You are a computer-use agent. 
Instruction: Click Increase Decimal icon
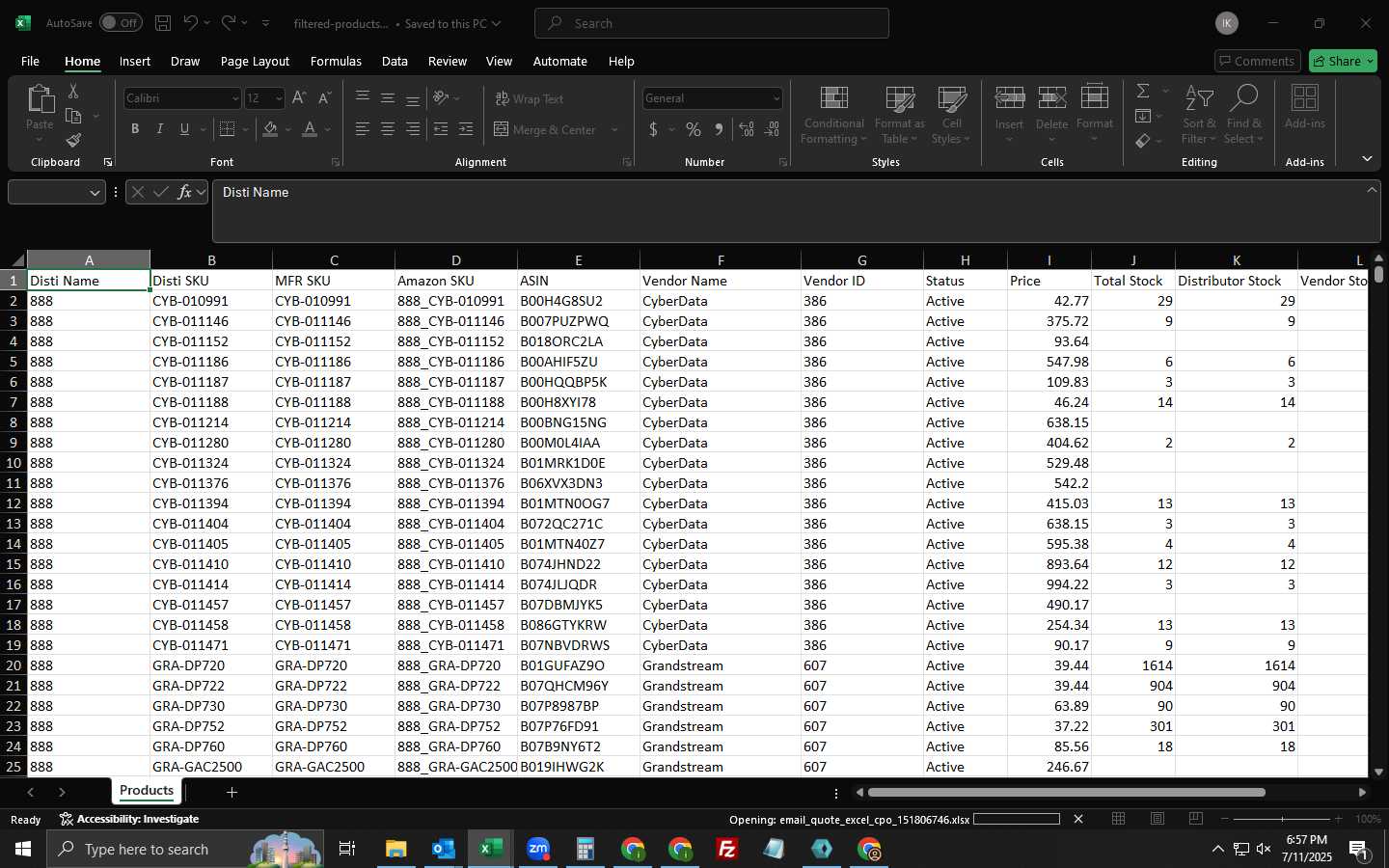747,129
